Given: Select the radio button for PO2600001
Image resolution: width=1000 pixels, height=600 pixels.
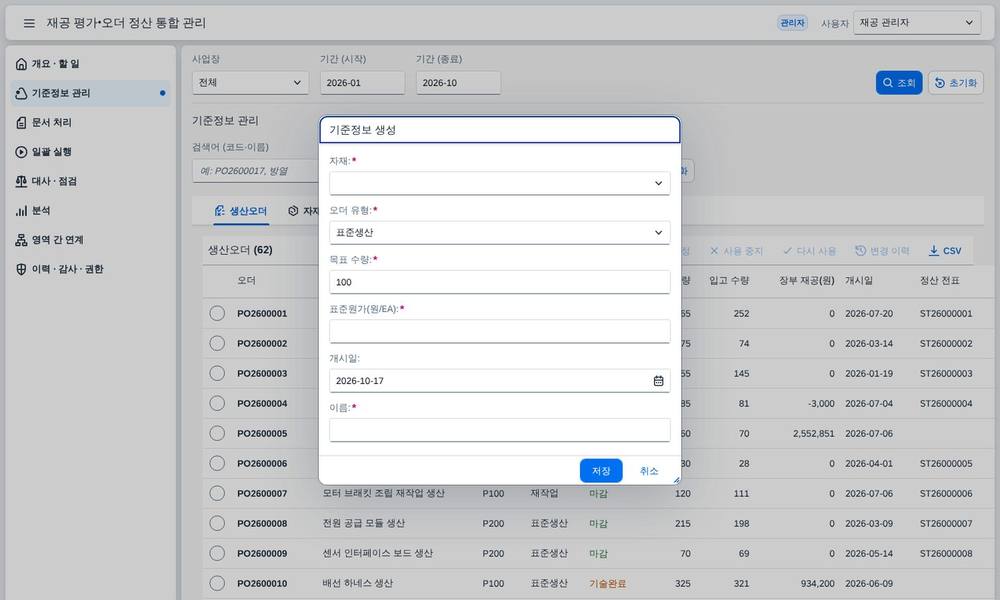Looking at the screenshot, I should [x=217, y=313].
